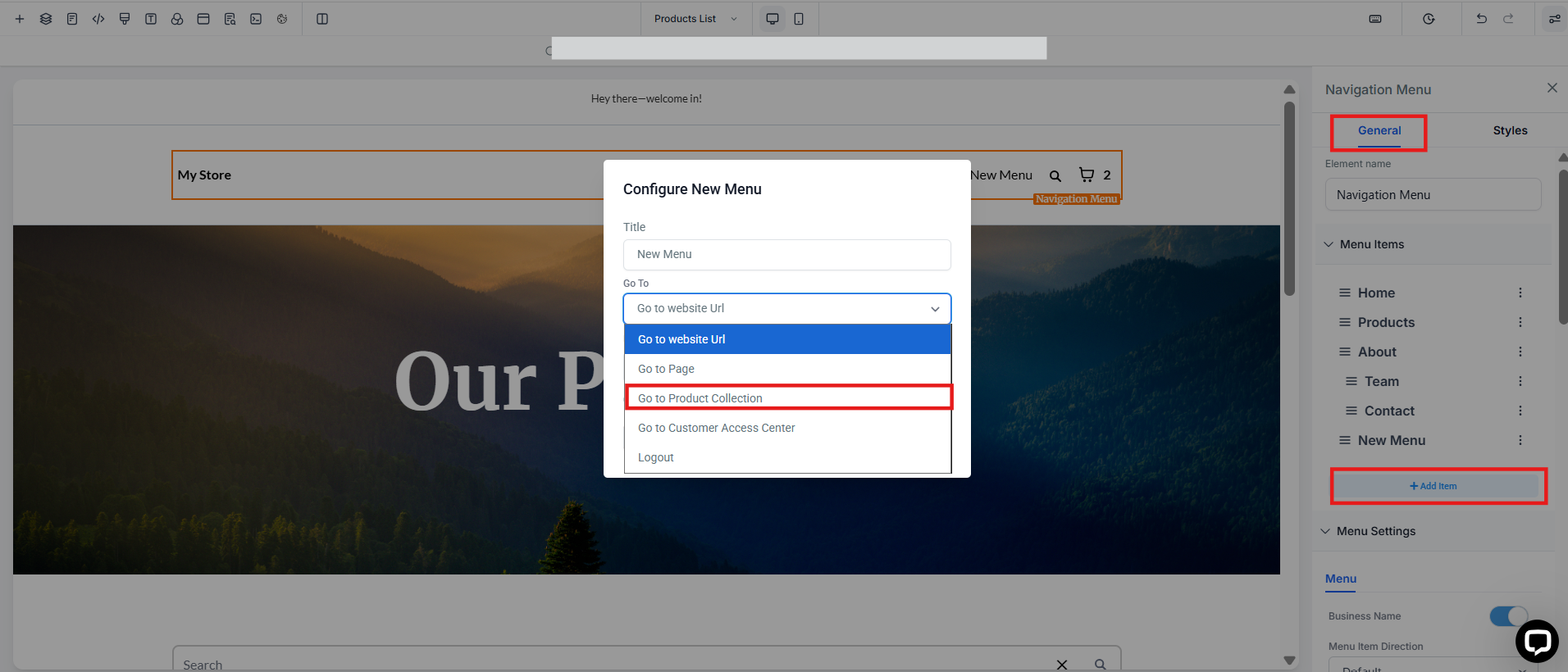
Task: Click the undo arrow
Action: [1481, 19]
